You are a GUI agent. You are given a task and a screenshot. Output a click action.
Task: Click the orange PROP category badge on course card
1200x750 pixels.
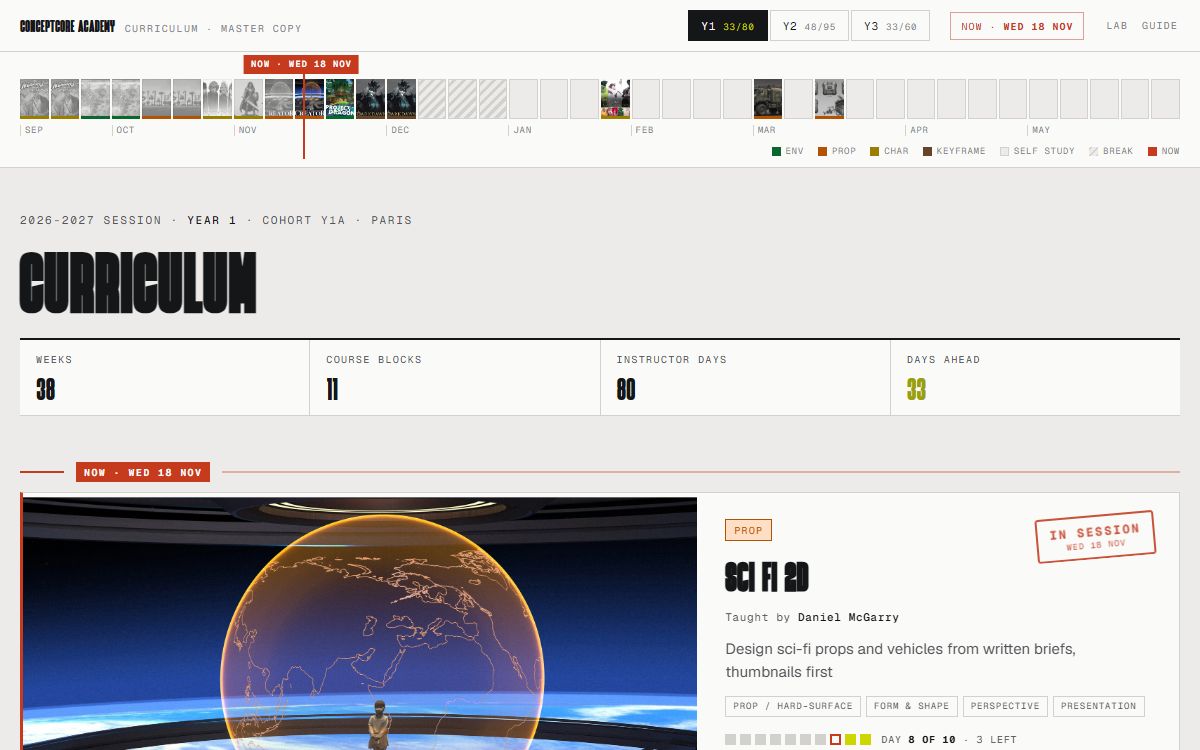pos(748,531)
